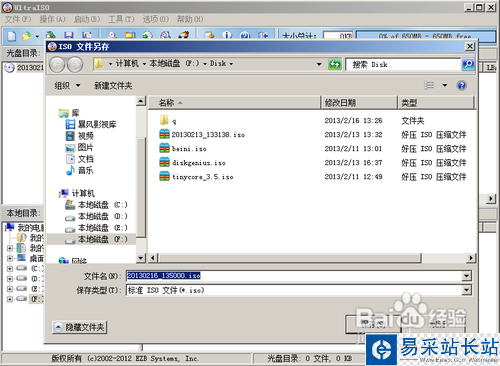This screenshot has height=366, width=500.
Task: Expand 桌面 node in UltraISO local tree
Action: (10, 258)
